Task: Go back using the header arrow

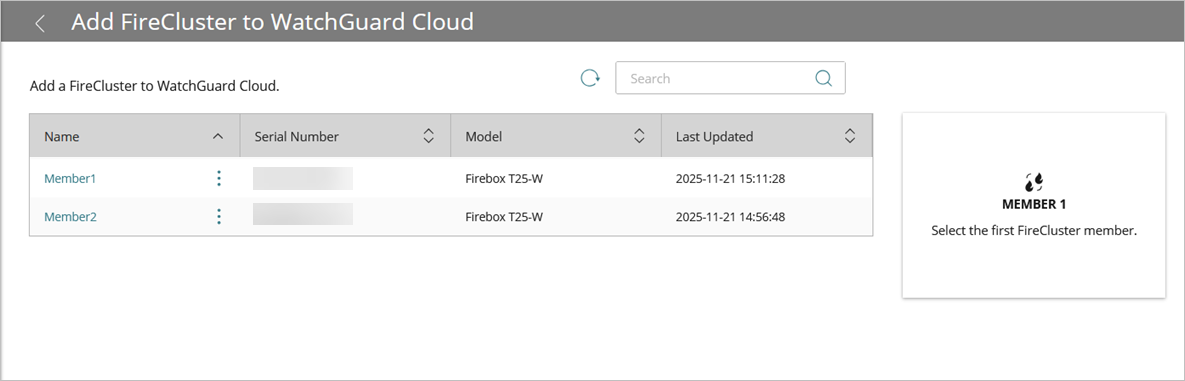Action: 40,23
